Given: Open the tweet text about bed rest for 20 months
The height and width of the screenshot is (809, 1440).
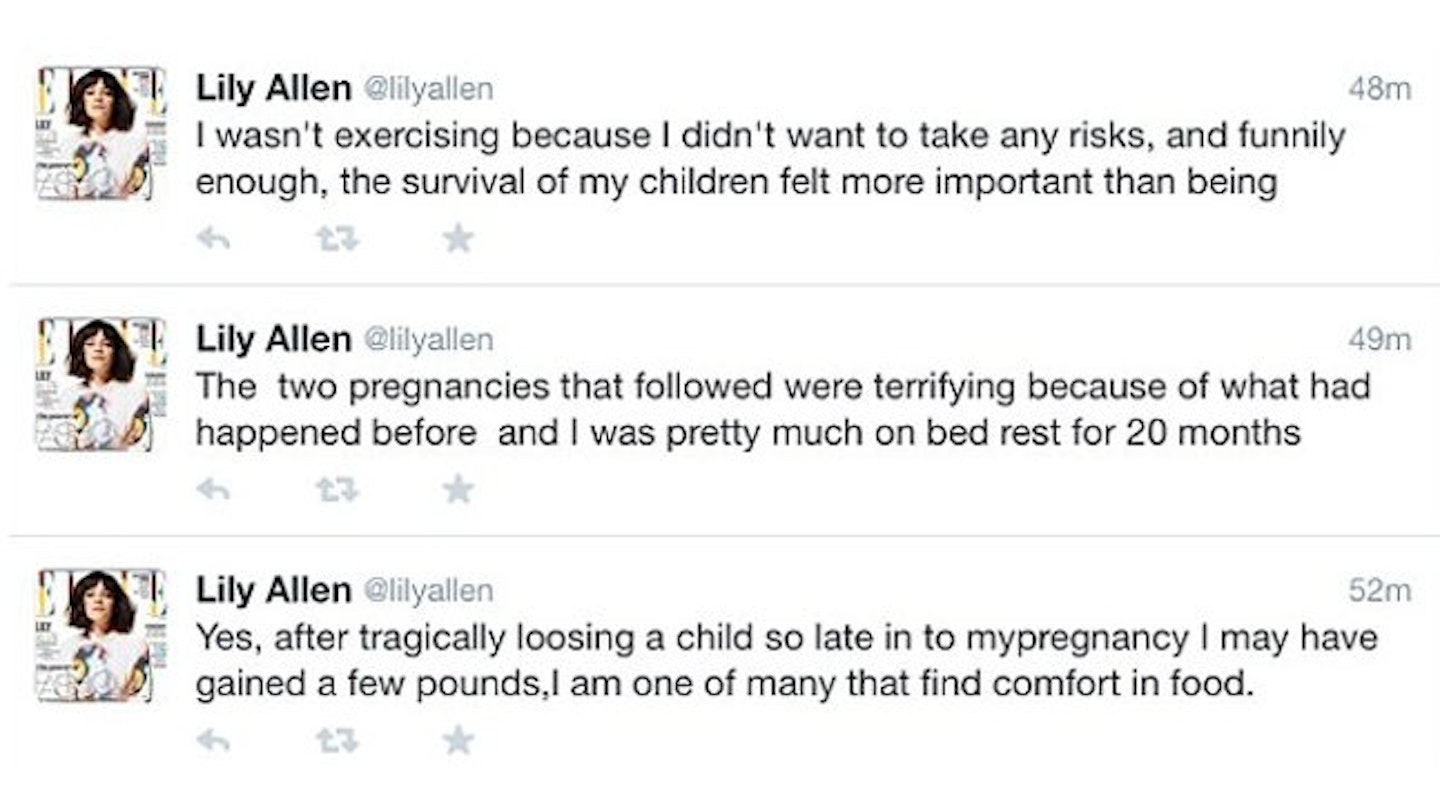Looking at the screenshot, I should 783,410.
